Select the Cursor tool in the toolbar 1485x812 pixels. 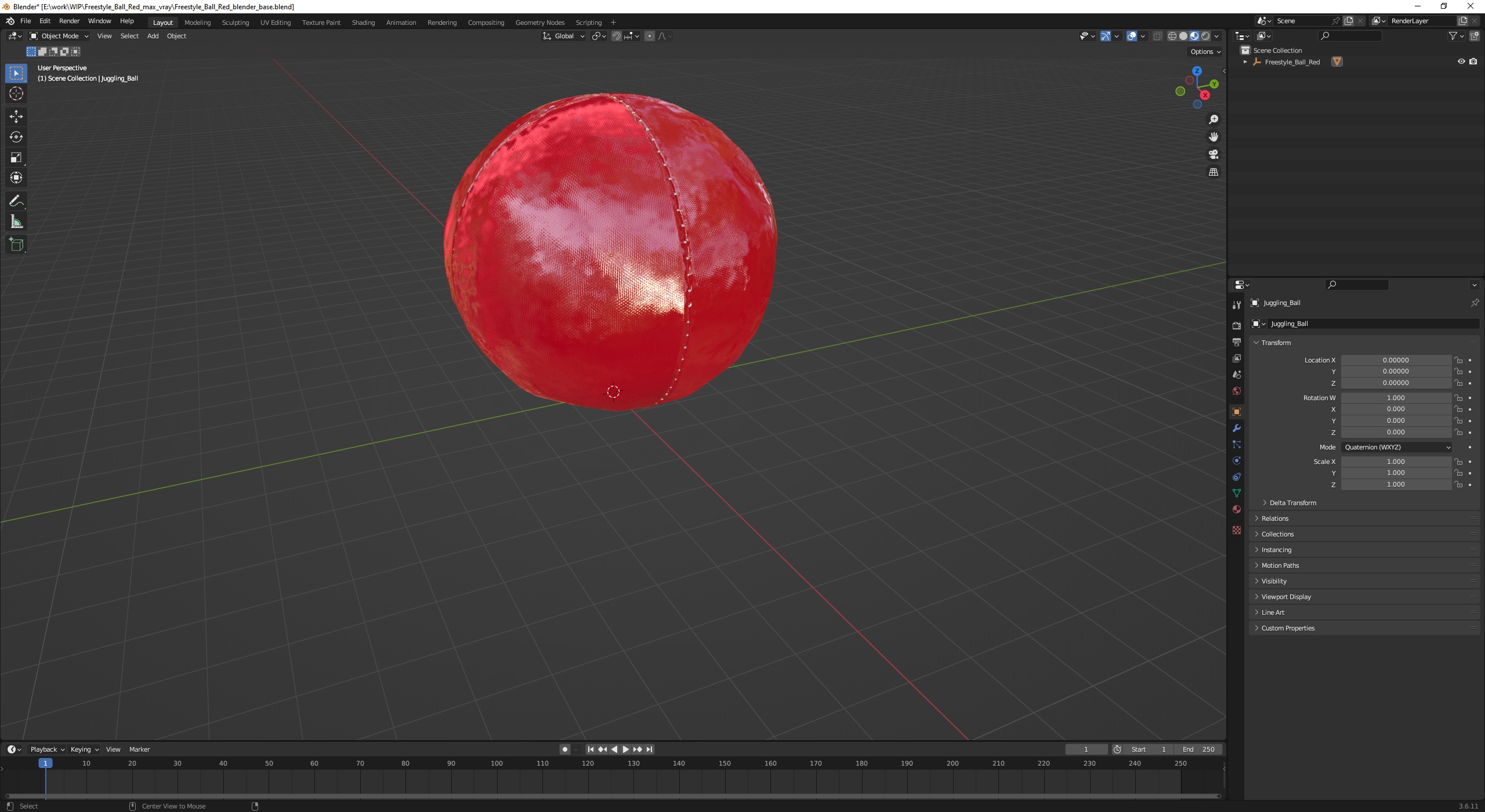[16, 93]
